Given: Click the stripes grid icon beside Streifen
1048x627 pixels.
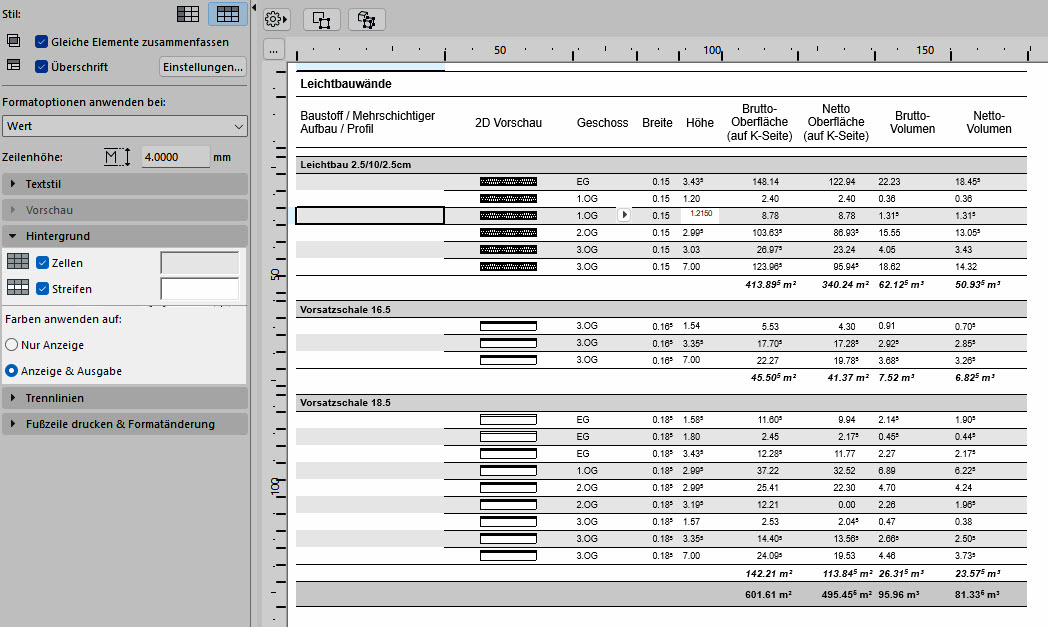Looking at the screenshot, I should [x=17, y=287].
